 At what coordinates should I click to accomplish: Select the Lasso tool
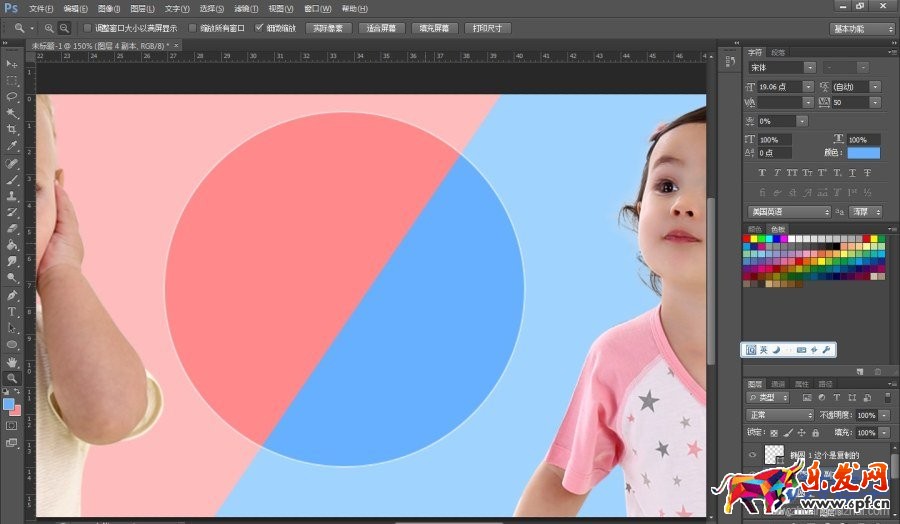coord(13,97)
